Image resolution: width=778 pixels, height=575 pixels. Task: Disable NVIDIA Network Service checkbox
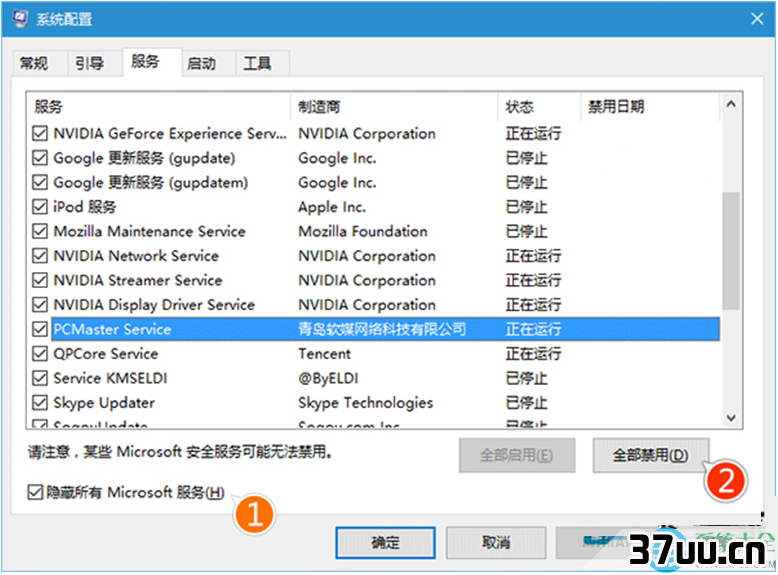click(40, 256)
